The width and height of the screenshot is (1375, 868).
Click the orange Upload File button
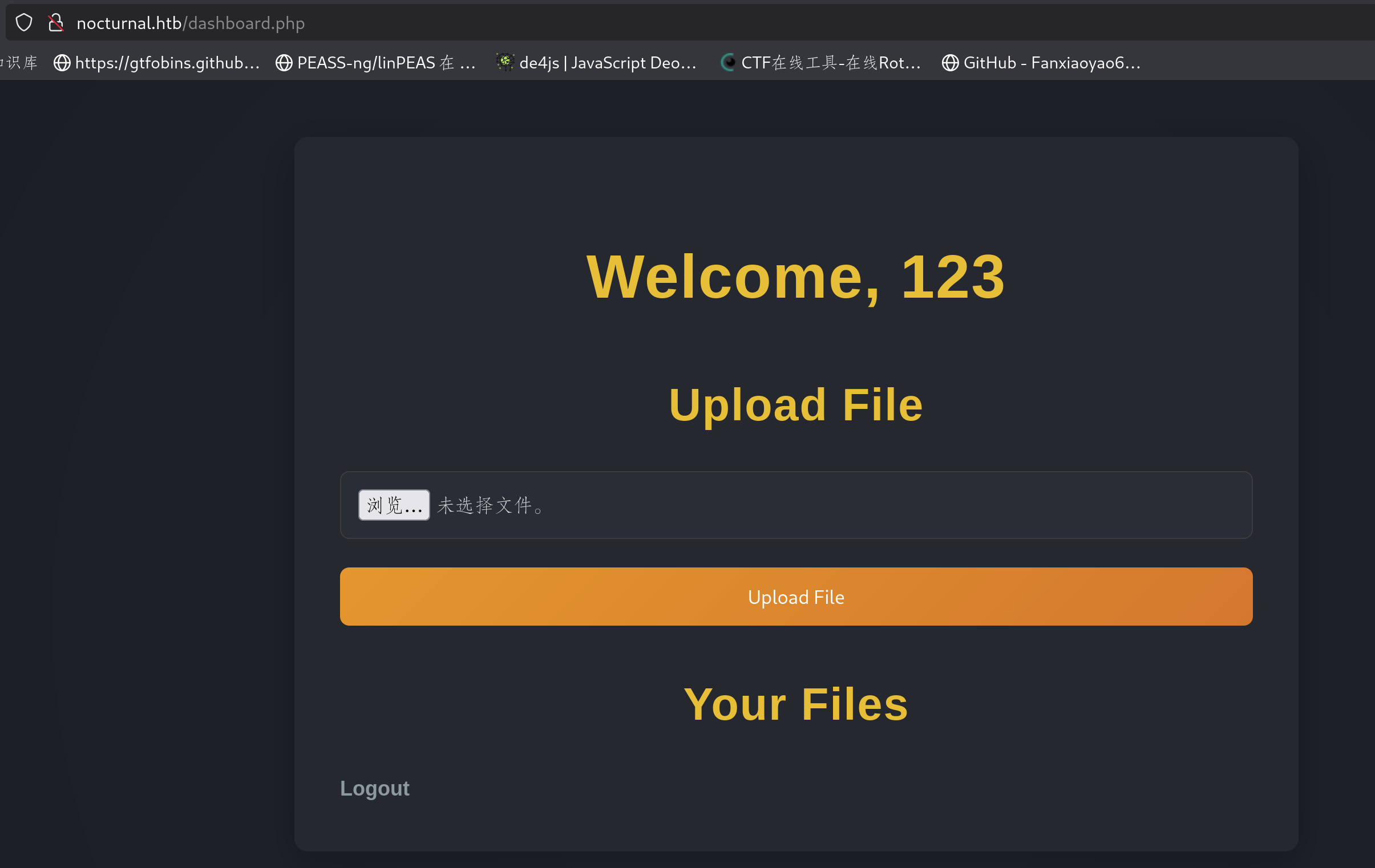(795, 597)
